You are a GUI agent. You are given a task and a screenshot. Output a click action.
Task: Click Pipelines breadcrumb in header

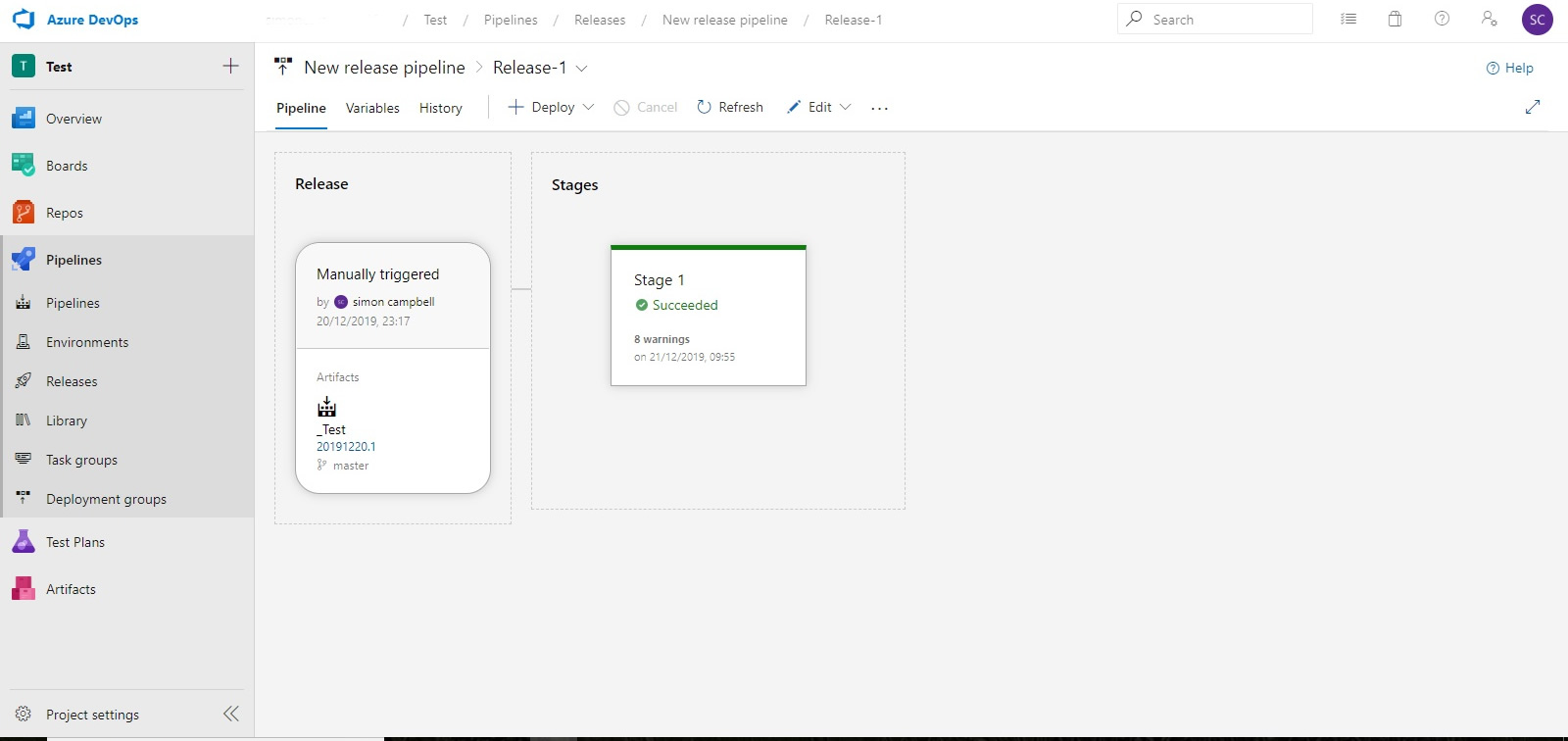coord(511,20)
